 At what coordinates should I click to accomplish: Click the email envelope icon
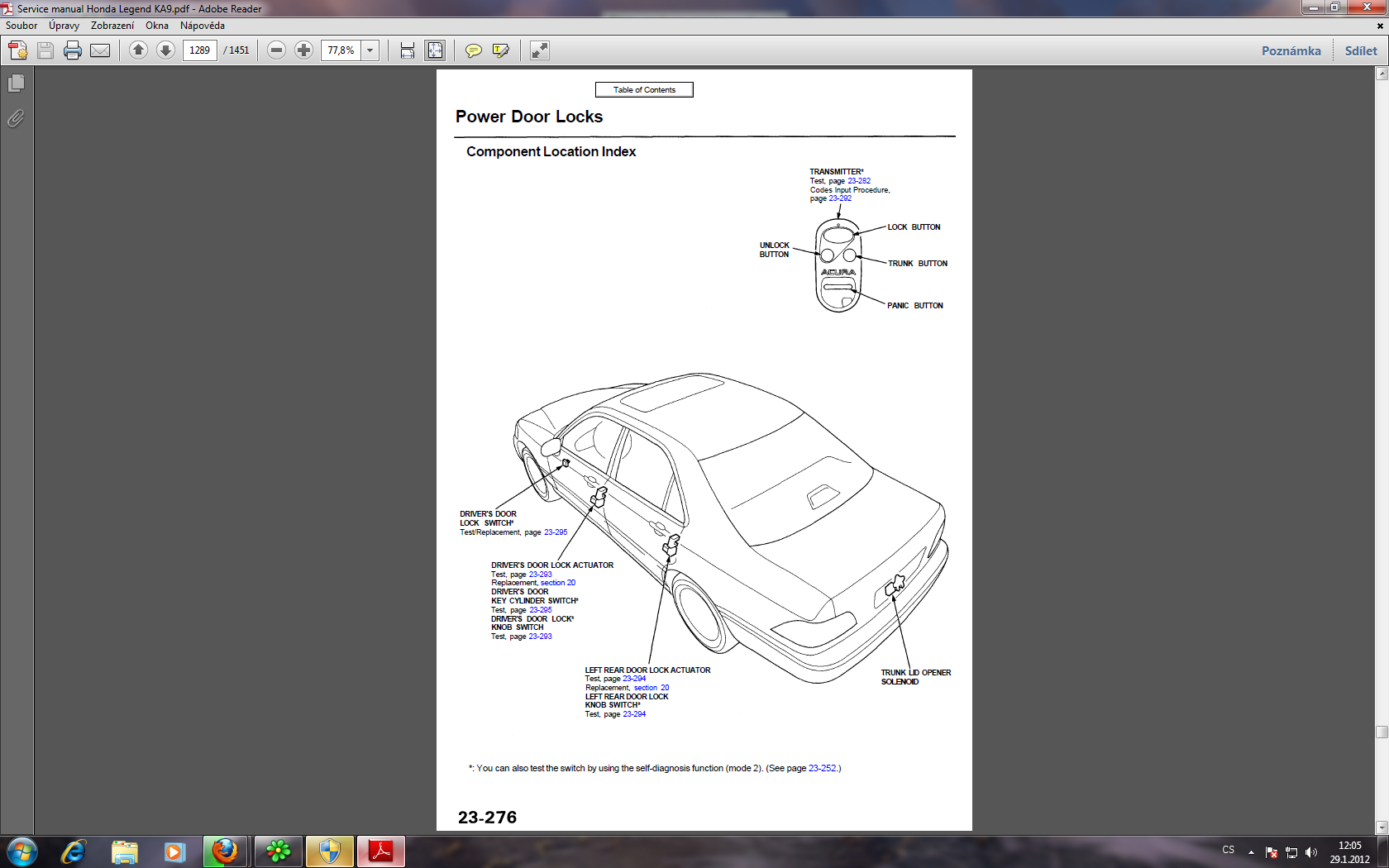[100, 50]
